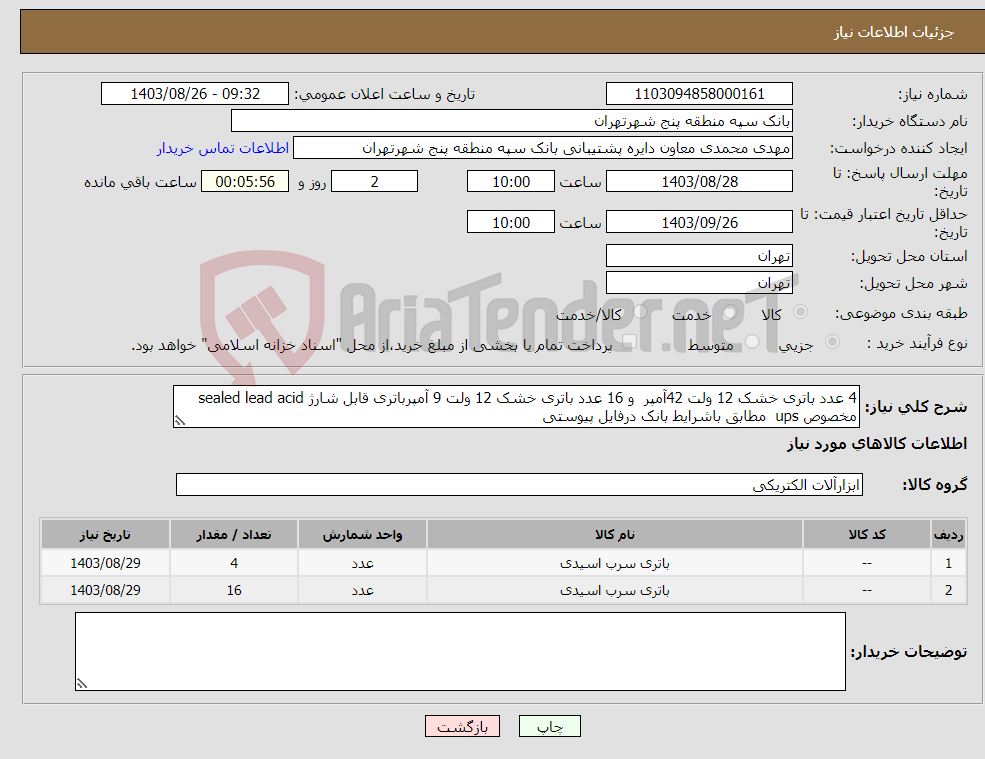Click the need number field 1103094858000161

(x=699, y=94)
